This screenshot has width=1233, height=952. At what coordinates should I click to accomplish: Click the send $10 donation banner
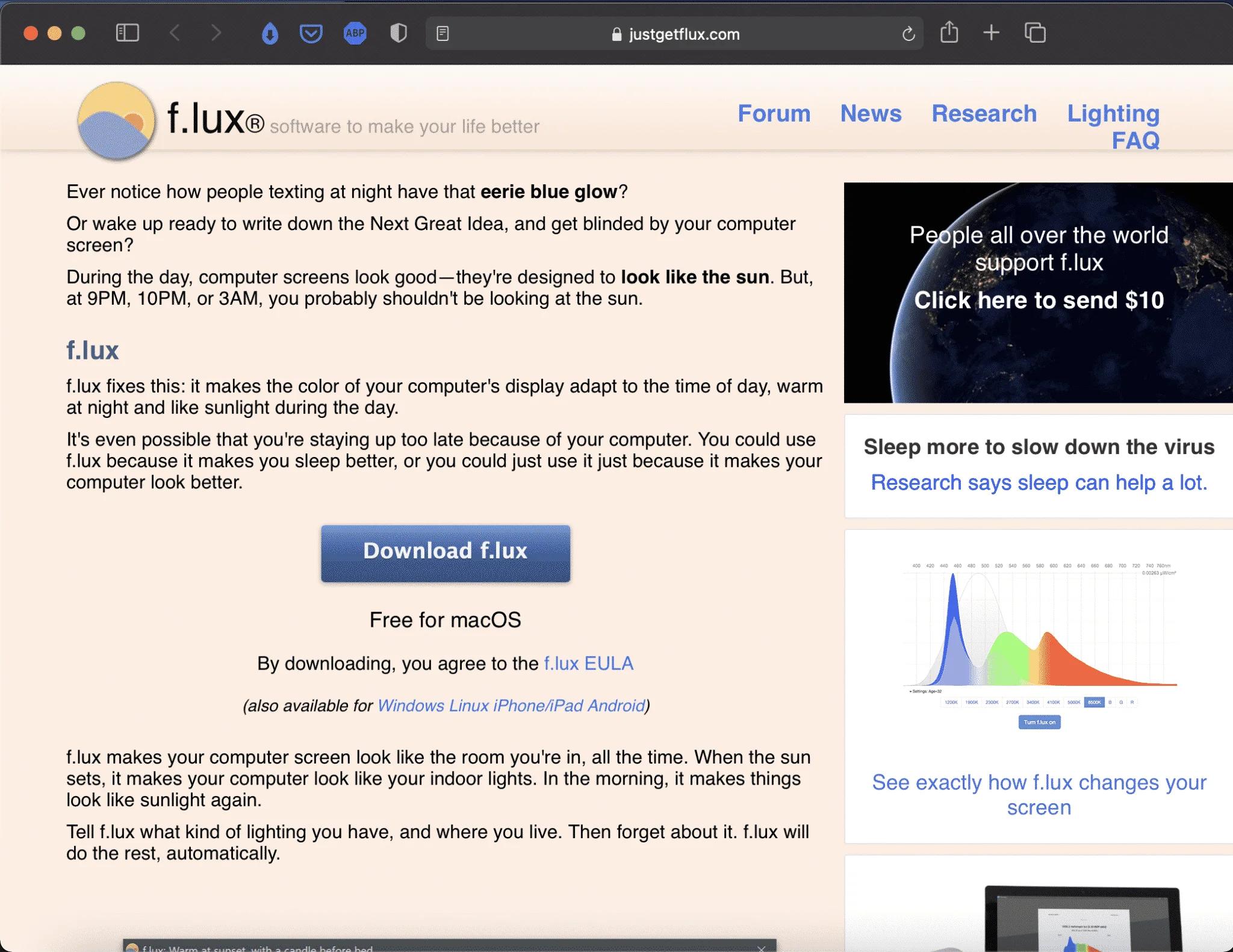tap(1038, 293)
